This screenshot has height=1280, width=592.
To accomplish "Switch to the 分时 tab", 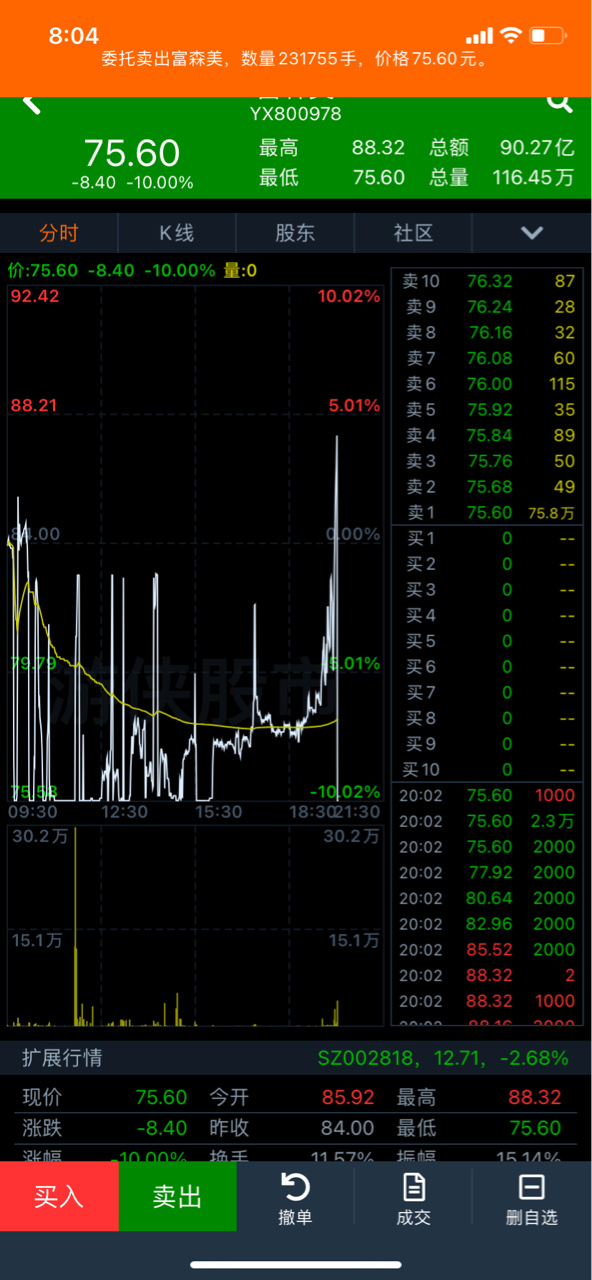I will point(59,233).
